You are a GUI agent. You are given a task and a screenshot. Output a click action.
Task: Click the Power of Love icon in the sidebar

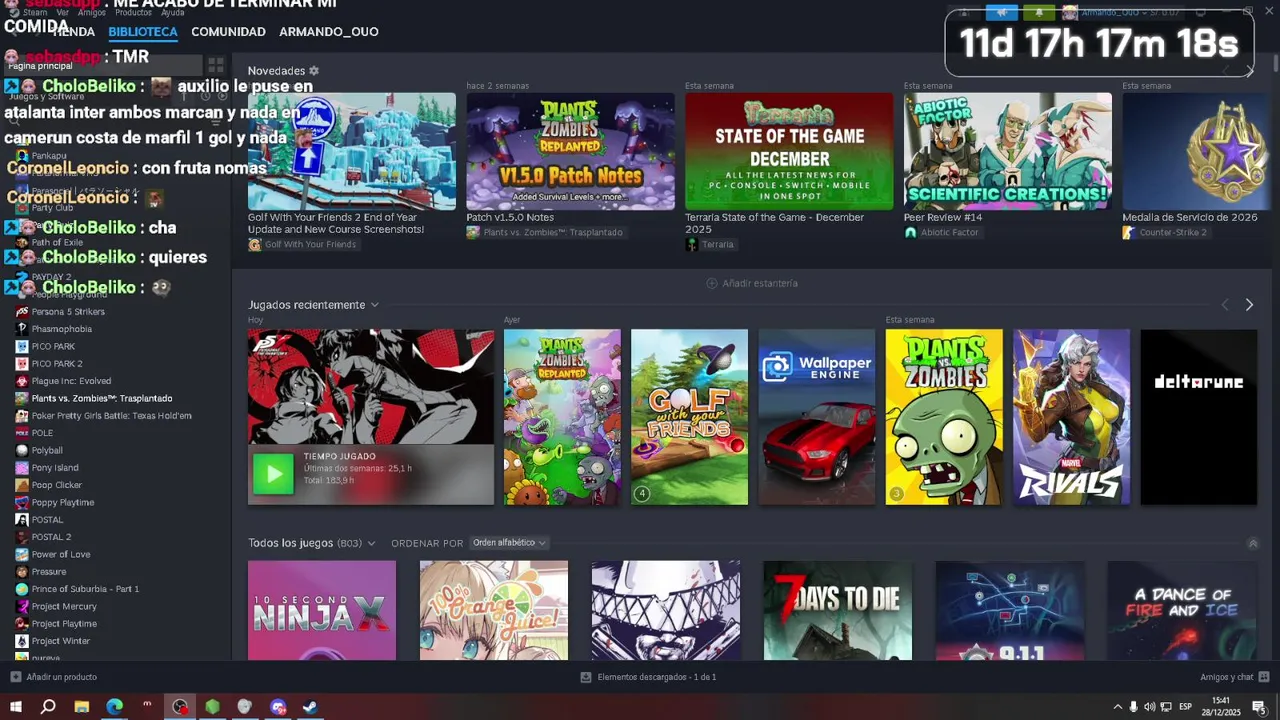[x=22, y=554]
